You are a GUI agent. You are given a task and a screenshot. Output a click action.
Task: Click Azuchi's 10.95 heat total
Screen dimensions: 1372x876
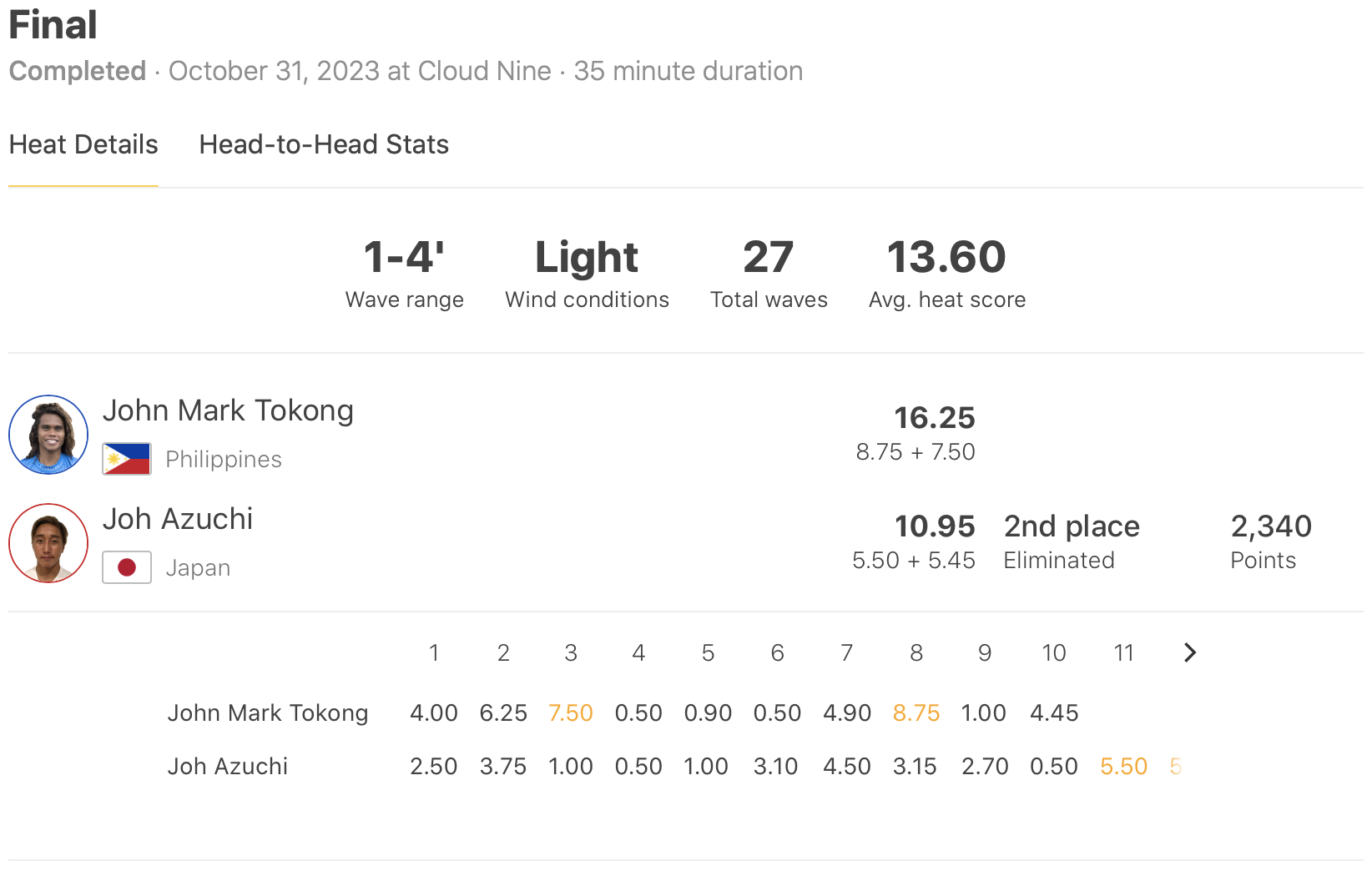click(935, 526)
